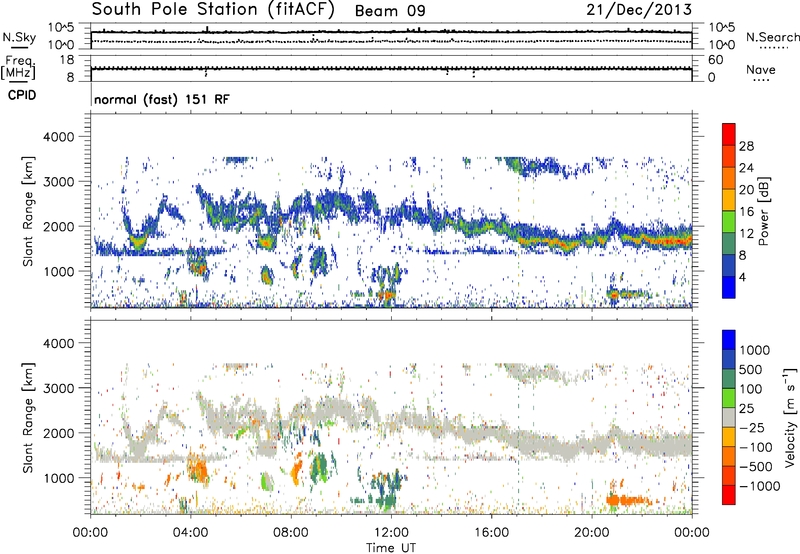This screenshot has width=800, height=554.
Task: Click the velocity colorbar tick value 100
Action: tap(751, 389)
